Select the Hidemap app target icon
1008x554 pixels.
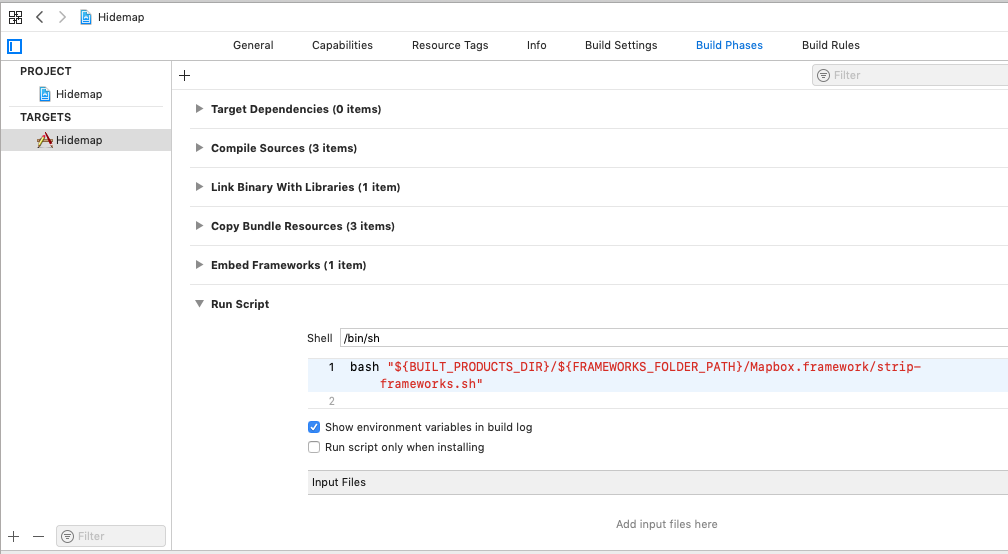tap(45, 141)
